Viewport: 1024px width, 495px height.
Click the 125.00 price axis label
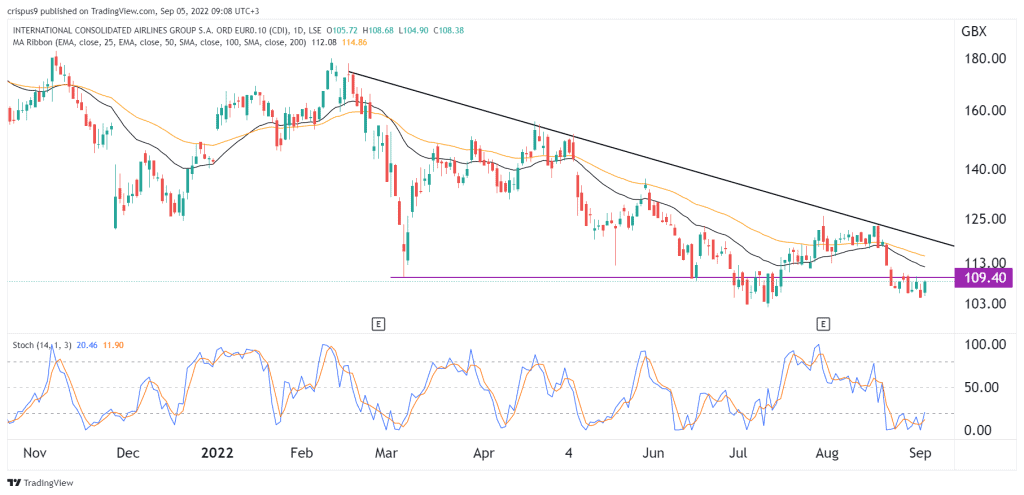984,218
